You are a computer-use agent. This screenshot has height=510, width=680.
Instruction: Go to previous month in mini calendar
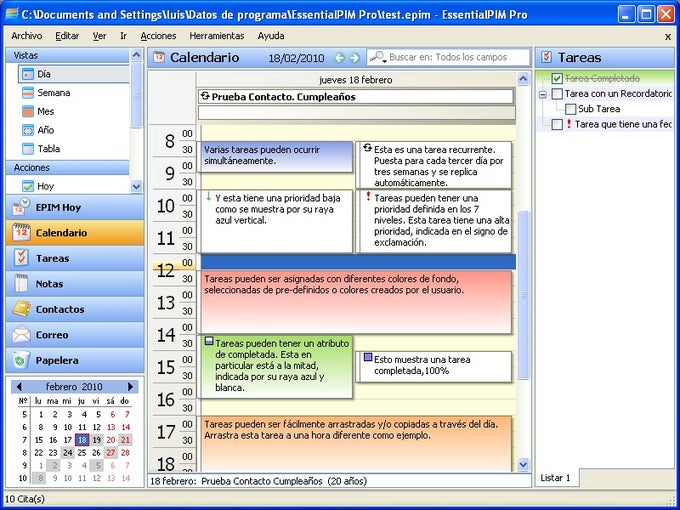coord(19,387)
